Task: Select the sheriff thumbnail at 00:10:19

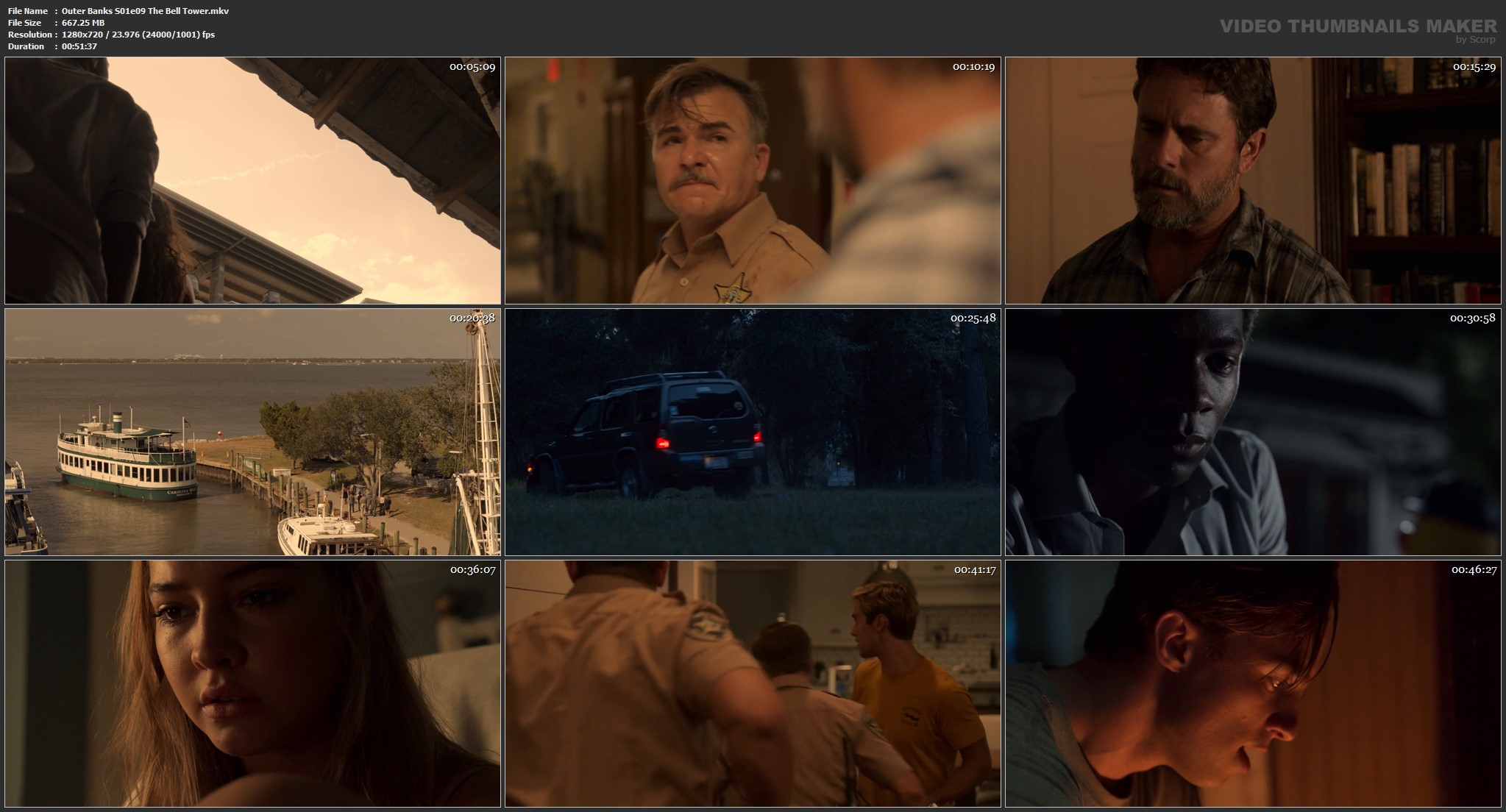Action: point(752,180)
